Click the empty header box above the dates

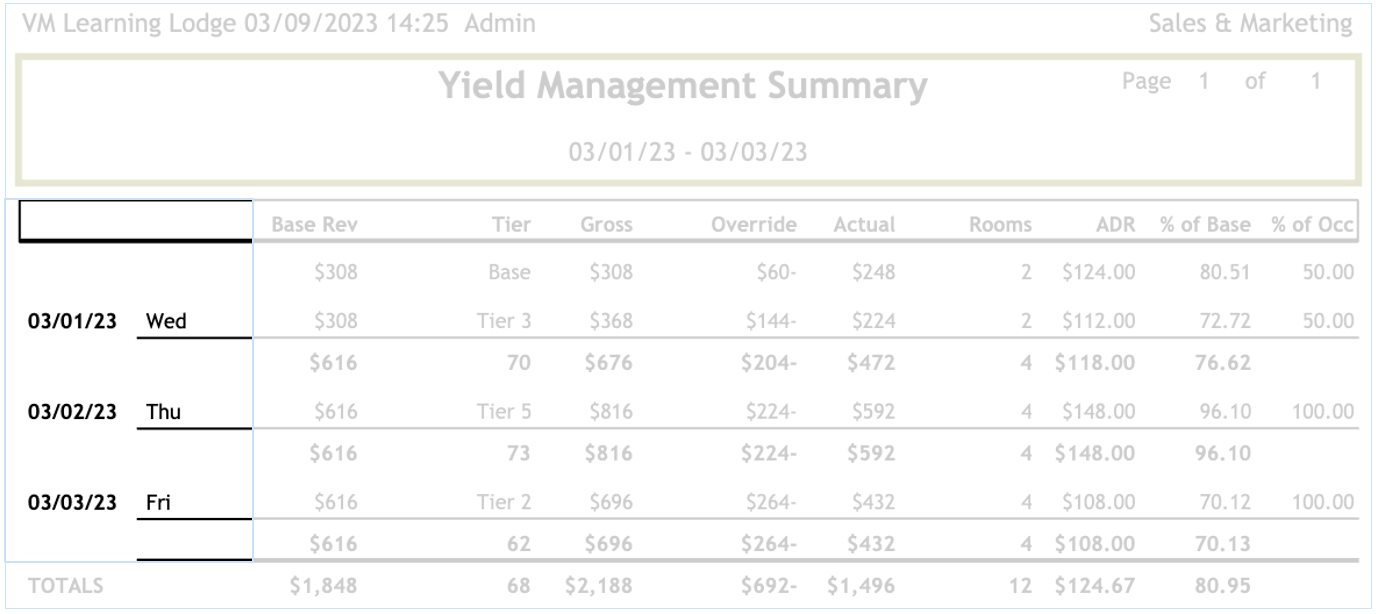[135, 221]
